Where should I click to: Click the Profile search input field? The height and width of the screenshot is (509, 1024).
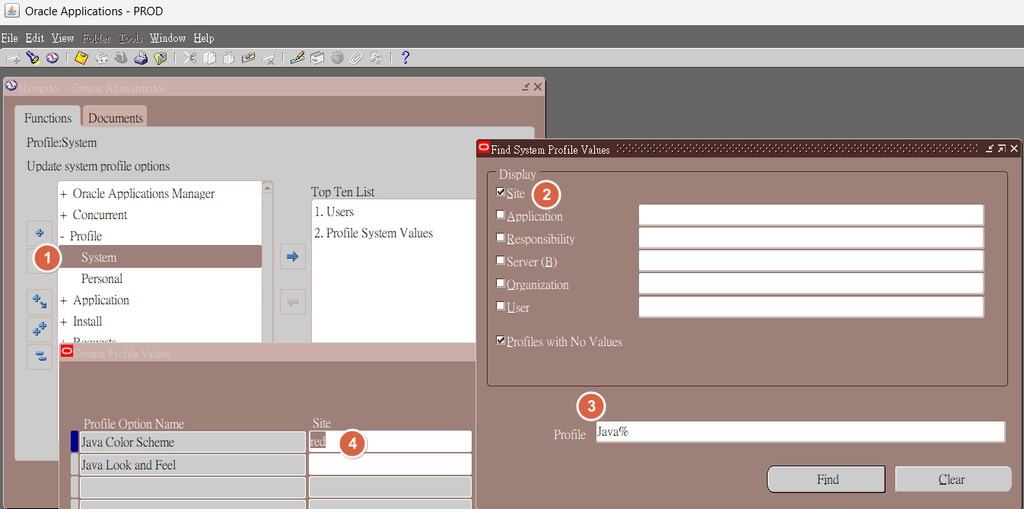click(800, 431)
